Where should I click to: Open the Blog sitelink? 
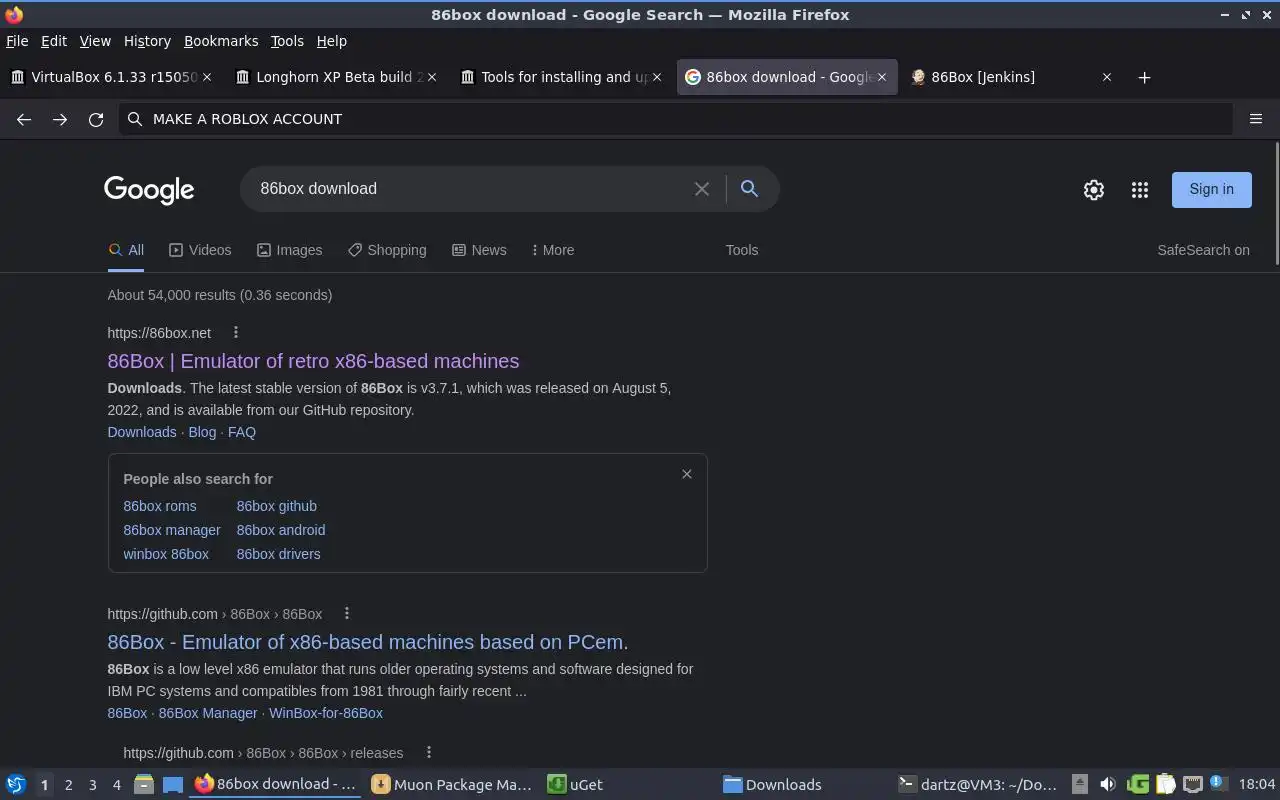click(x=202, y=432)
